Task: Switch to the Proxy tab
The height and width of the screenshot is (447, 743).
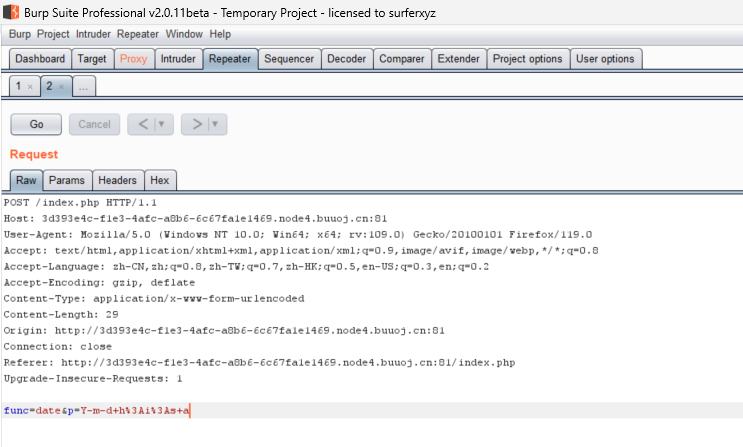Action: pos(133,59)
